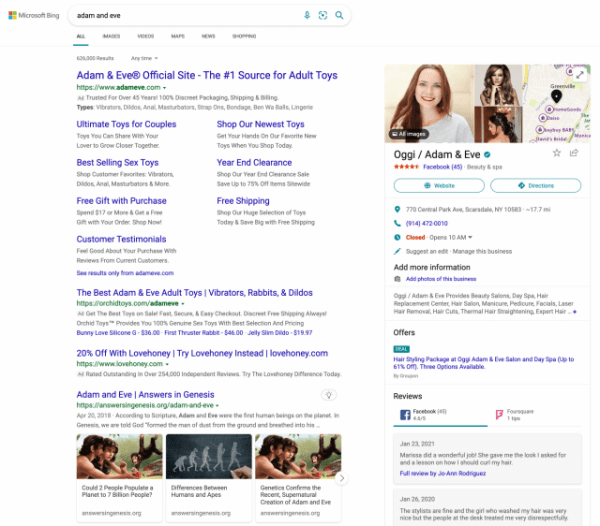This screenshot has height=526, width=600.
Task: Open the Any time filter dropdown
Action: point(146,58)
